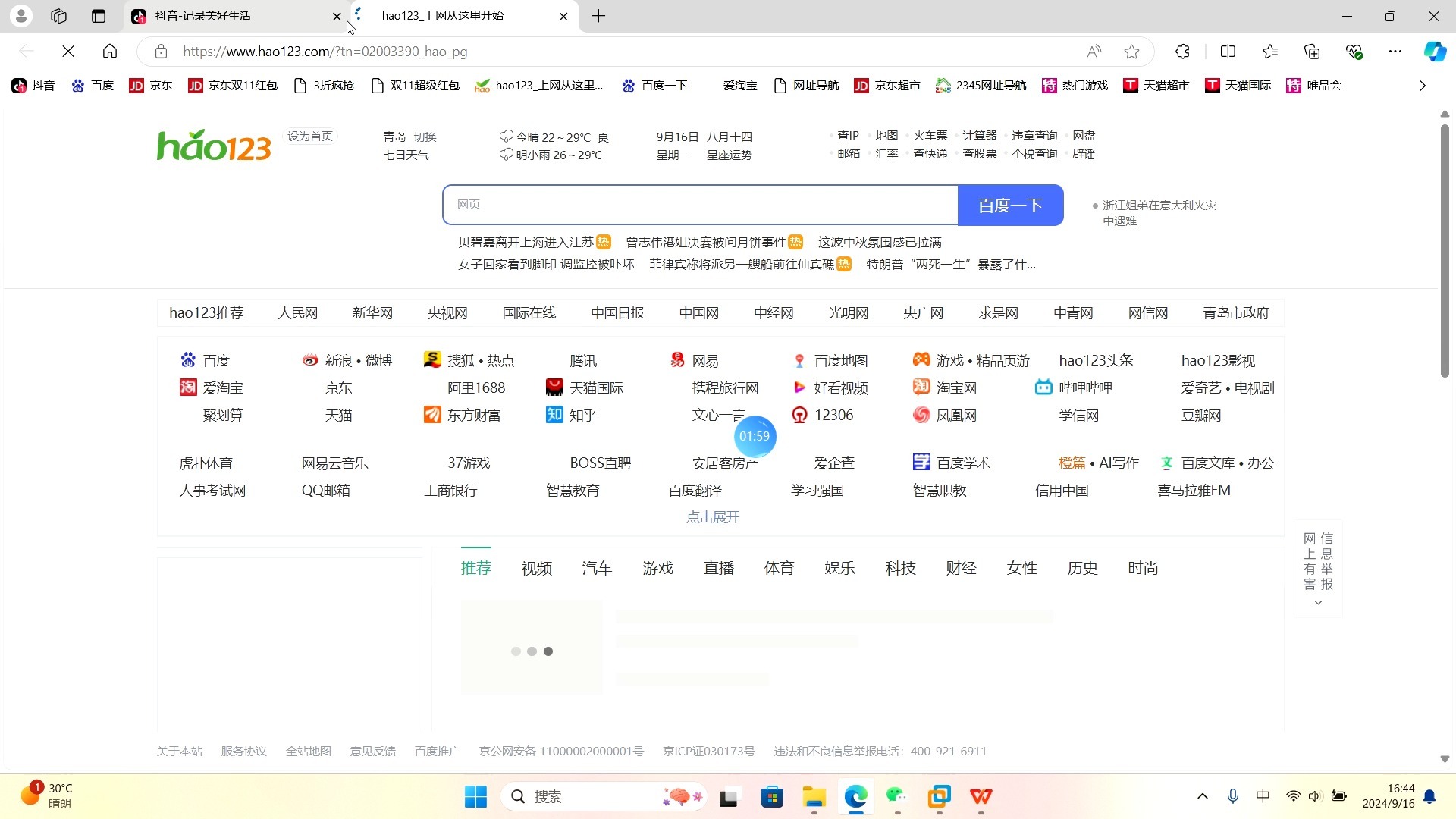This screenshot has height=819, width=1456.
Task: Open the Windows Start button
Action: [x=475, y=797]
